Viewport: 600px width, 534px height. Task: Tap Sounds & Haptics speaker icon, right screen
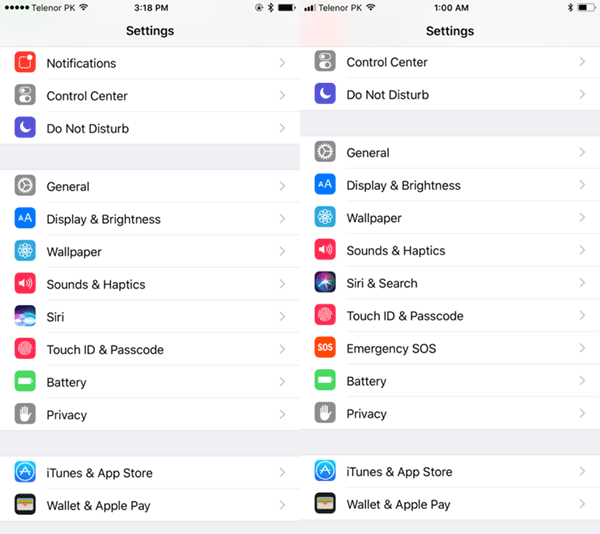pyautogui.click(x=325, y=250)
